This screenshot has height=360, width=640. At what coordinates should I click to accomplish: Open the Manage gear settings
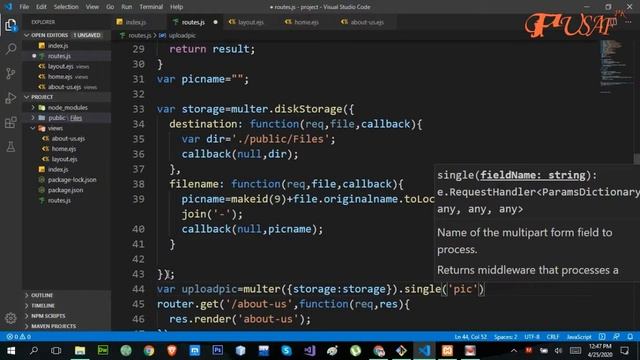tap(11, 318)
